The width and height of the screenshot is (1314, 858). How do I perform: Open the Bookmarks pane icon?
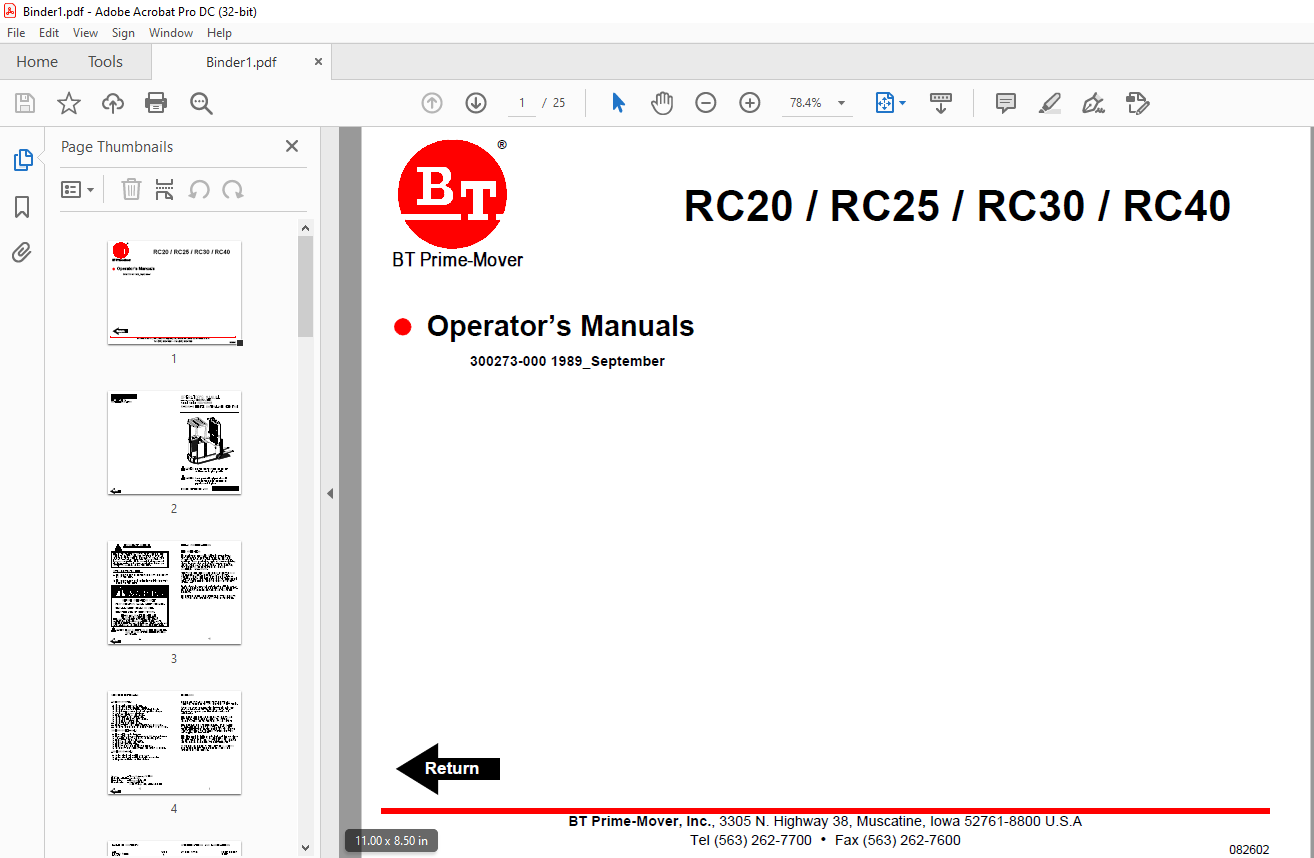click(22, 207)
